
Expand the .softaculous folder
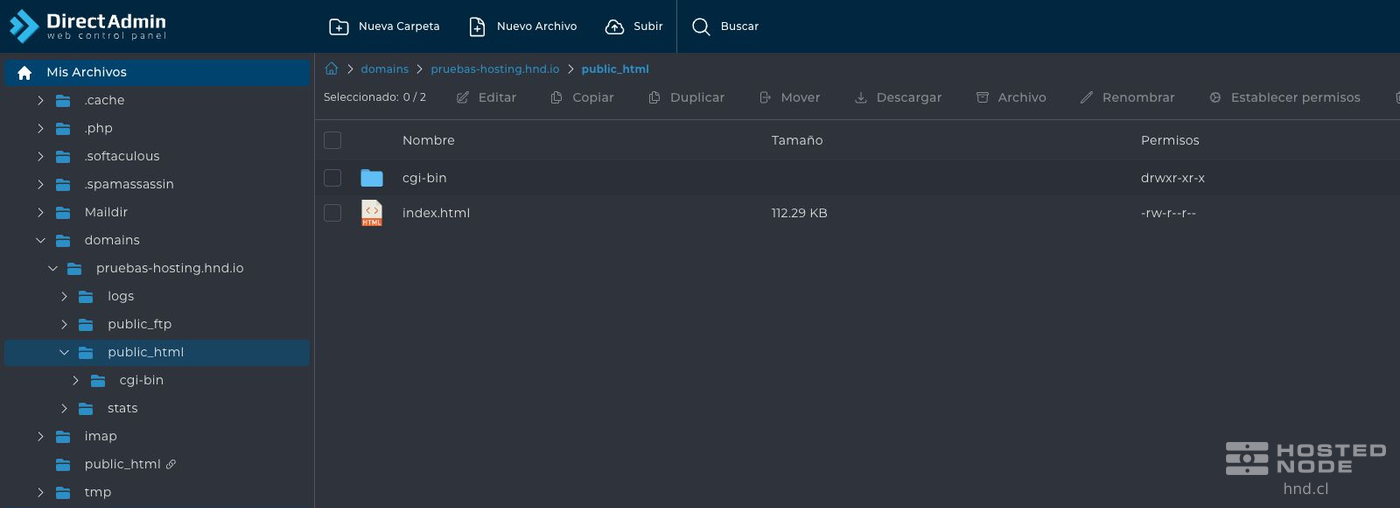[41, 157]
